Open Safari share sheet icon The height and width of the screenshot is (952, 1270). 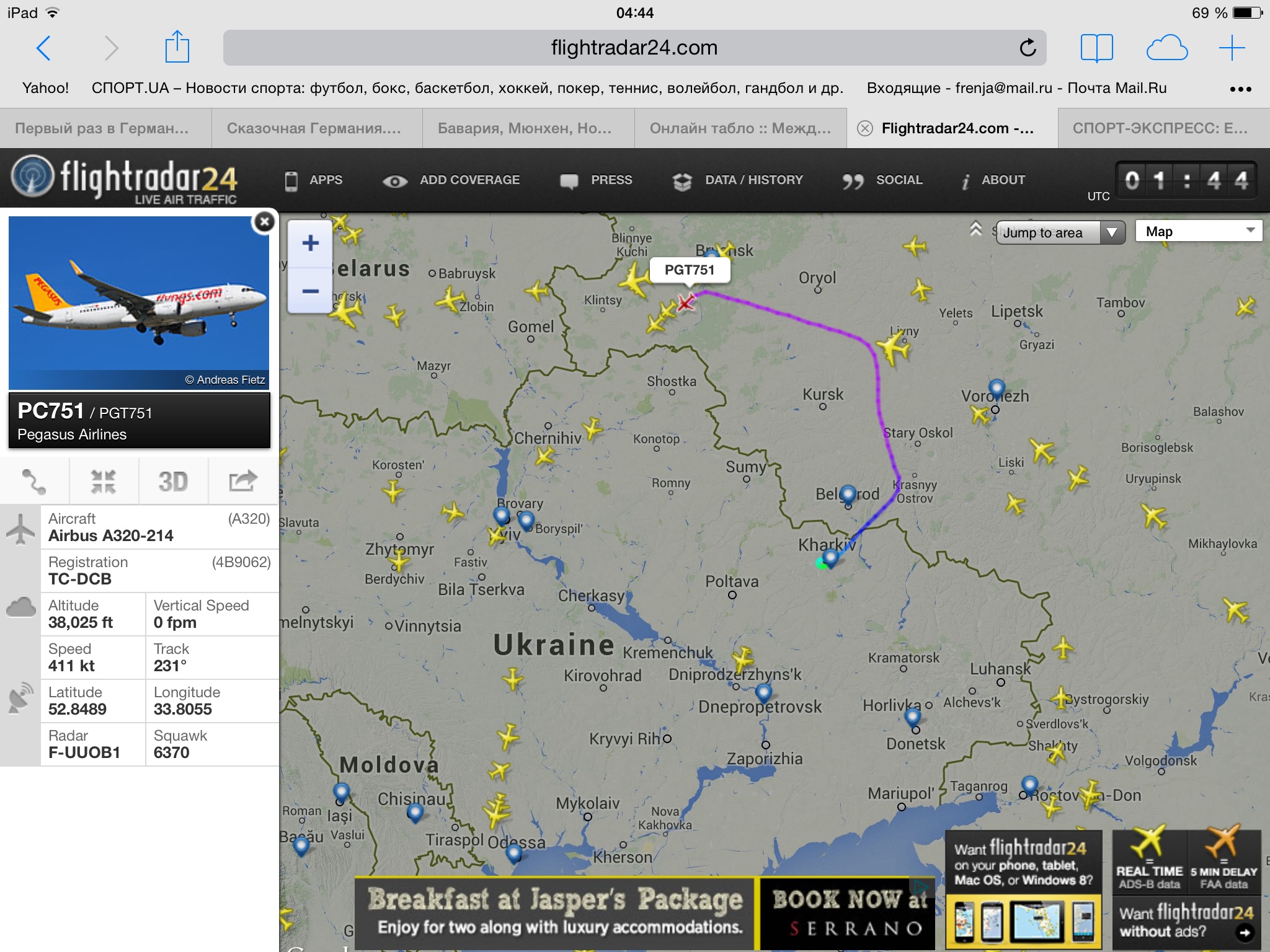tap(177, 46)
